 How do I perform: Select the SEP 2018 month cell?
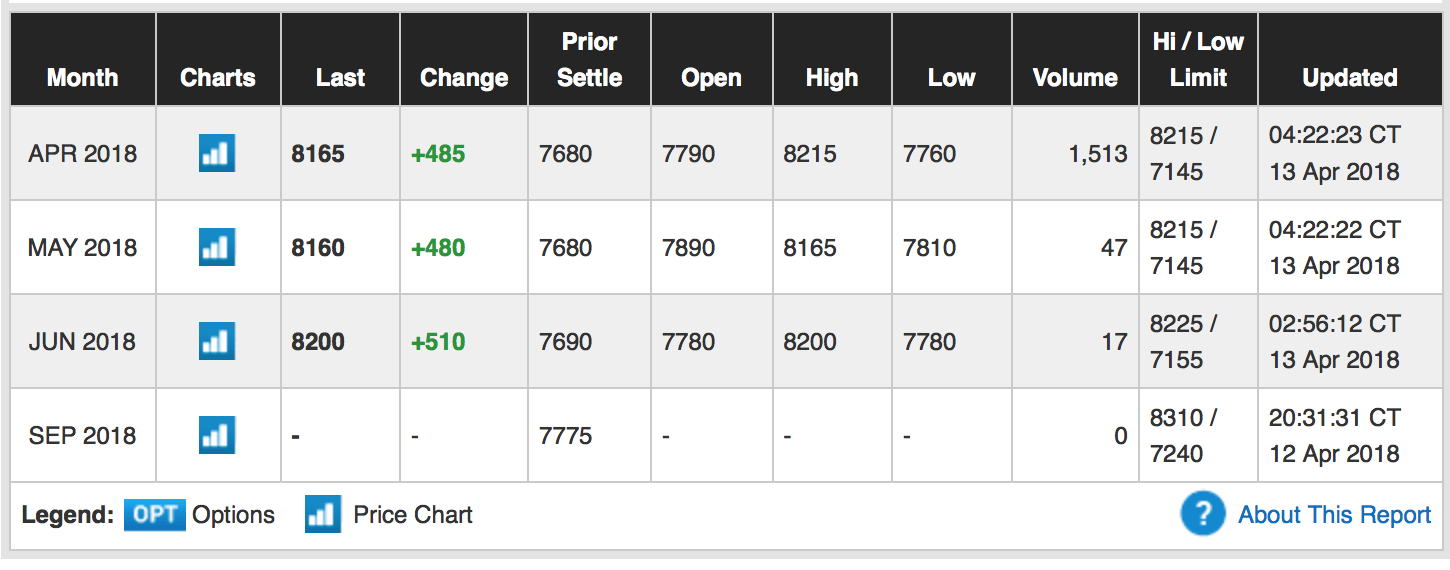pos(82,436)
